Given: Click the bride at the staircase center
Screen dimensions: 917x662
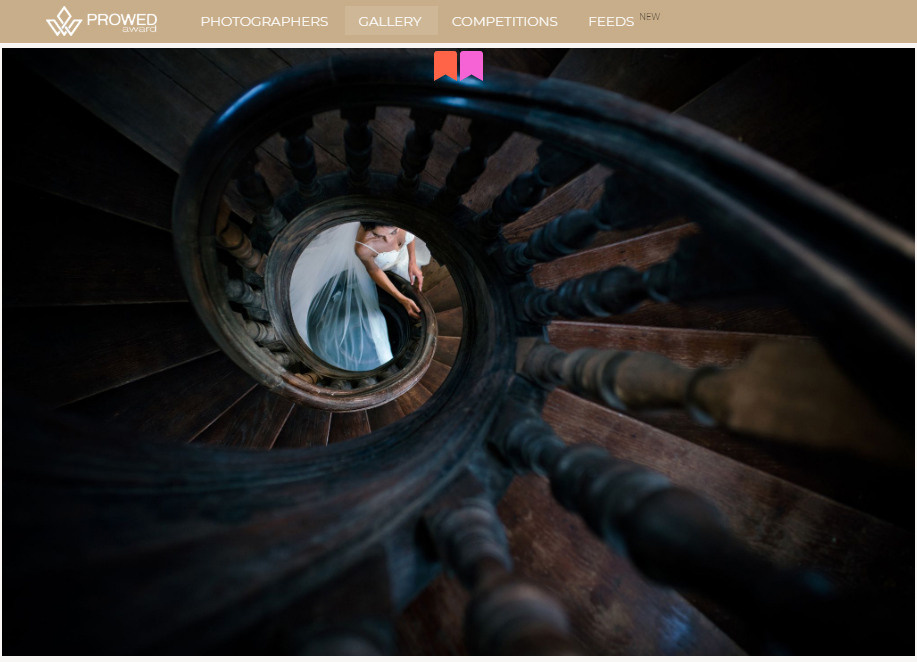Looking at the screenshot, I should click(385, 250).
